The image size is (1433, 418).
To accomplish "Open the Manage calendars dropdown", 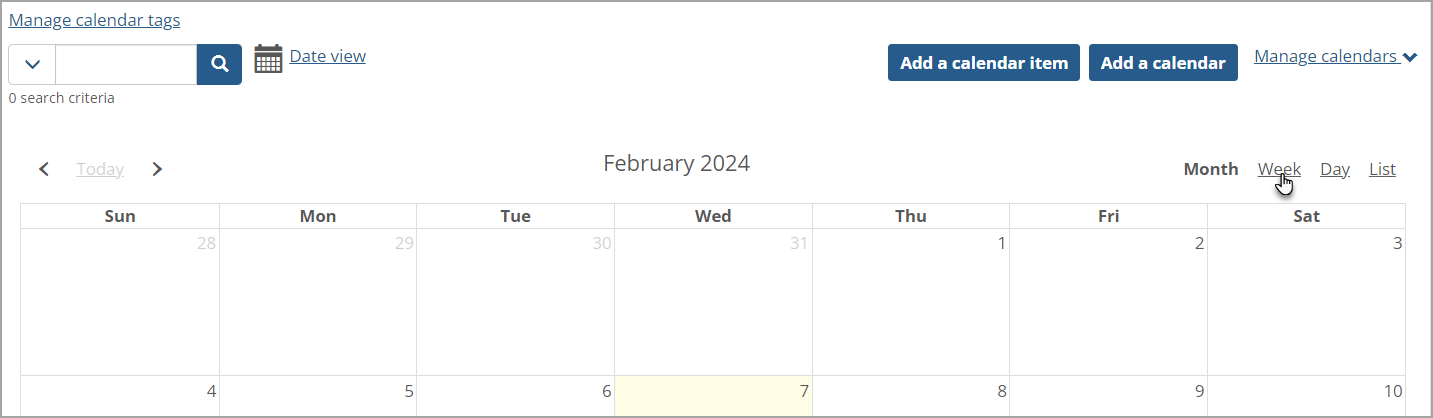I will 1335,57.
